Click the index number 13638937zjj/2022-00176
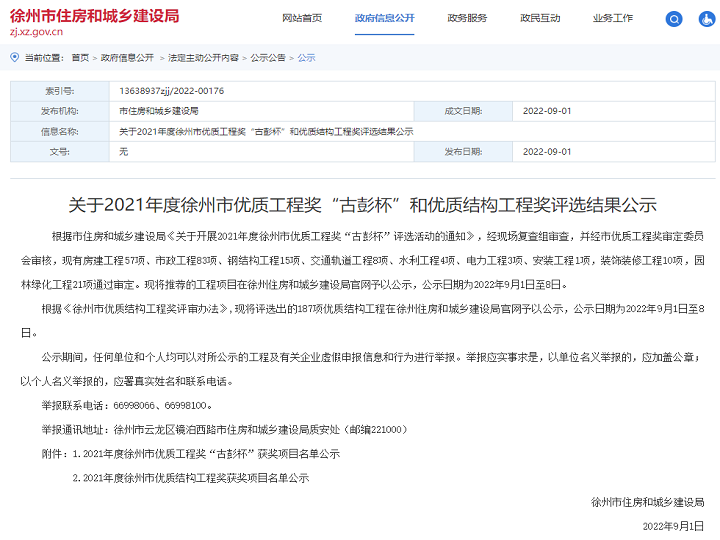 171,91
